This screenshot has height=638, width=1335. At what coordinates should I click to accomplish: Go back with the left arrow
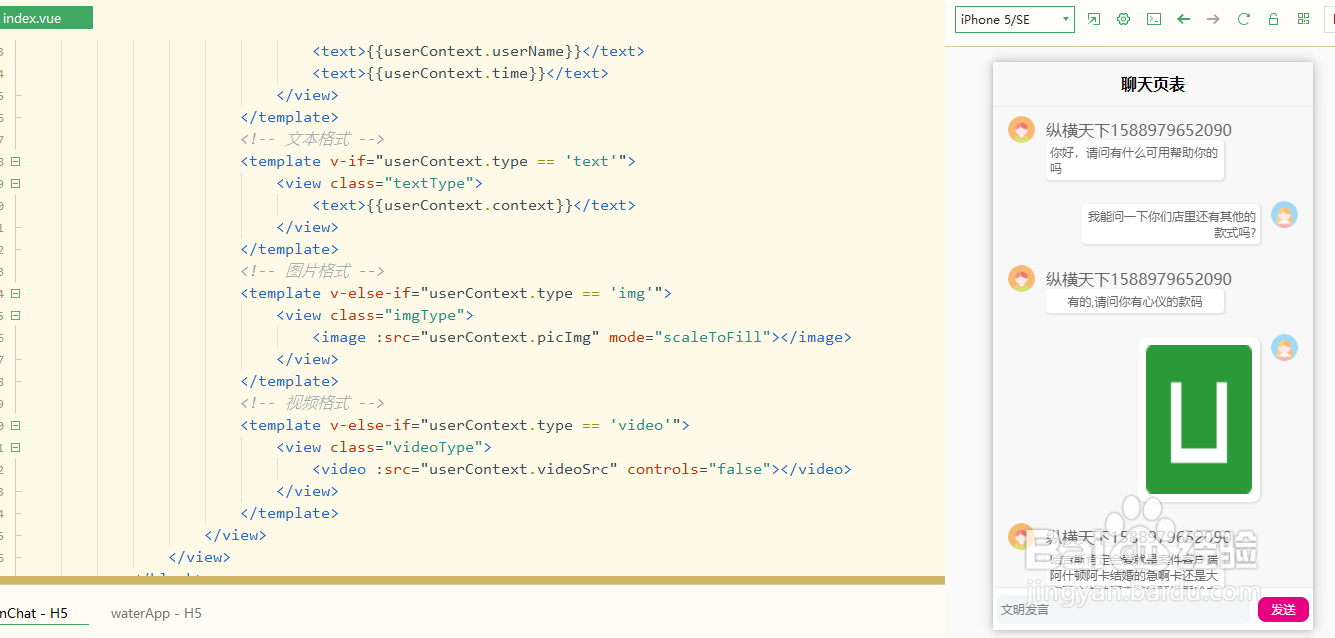click(x=1184, y=19)
